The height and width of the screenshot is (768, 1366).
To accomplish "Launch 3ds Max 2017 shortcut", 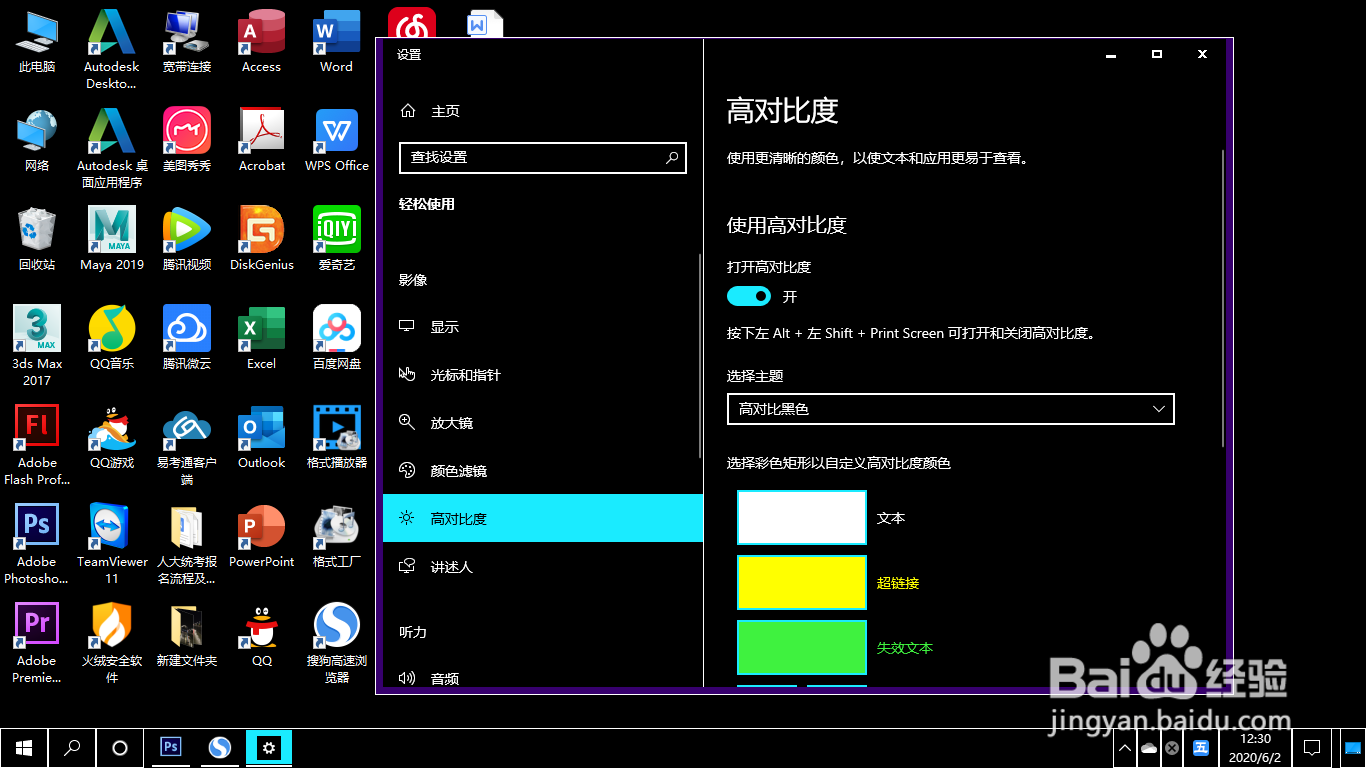I will [37, 346].
